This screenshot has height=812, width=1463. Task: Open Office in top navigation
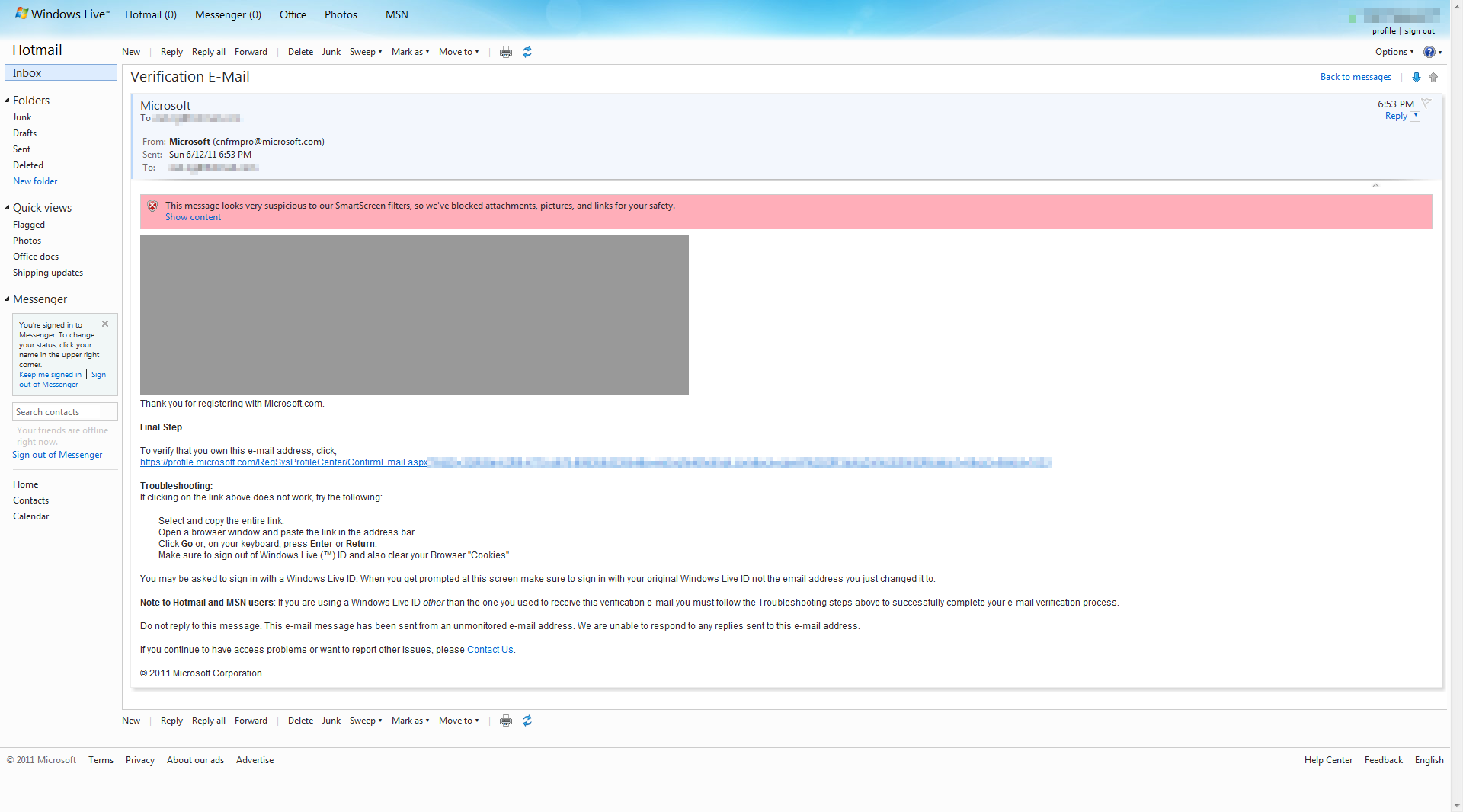(x=293, y=14)
